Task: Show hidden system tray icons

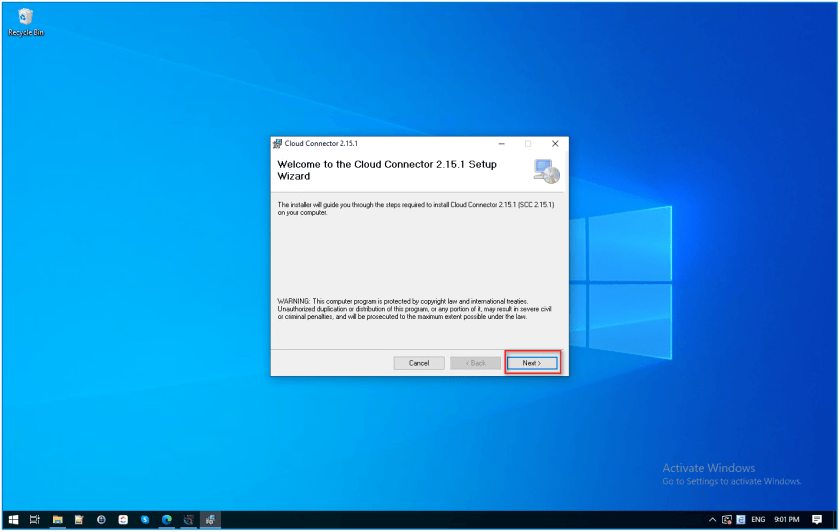Action: (712, 519)
